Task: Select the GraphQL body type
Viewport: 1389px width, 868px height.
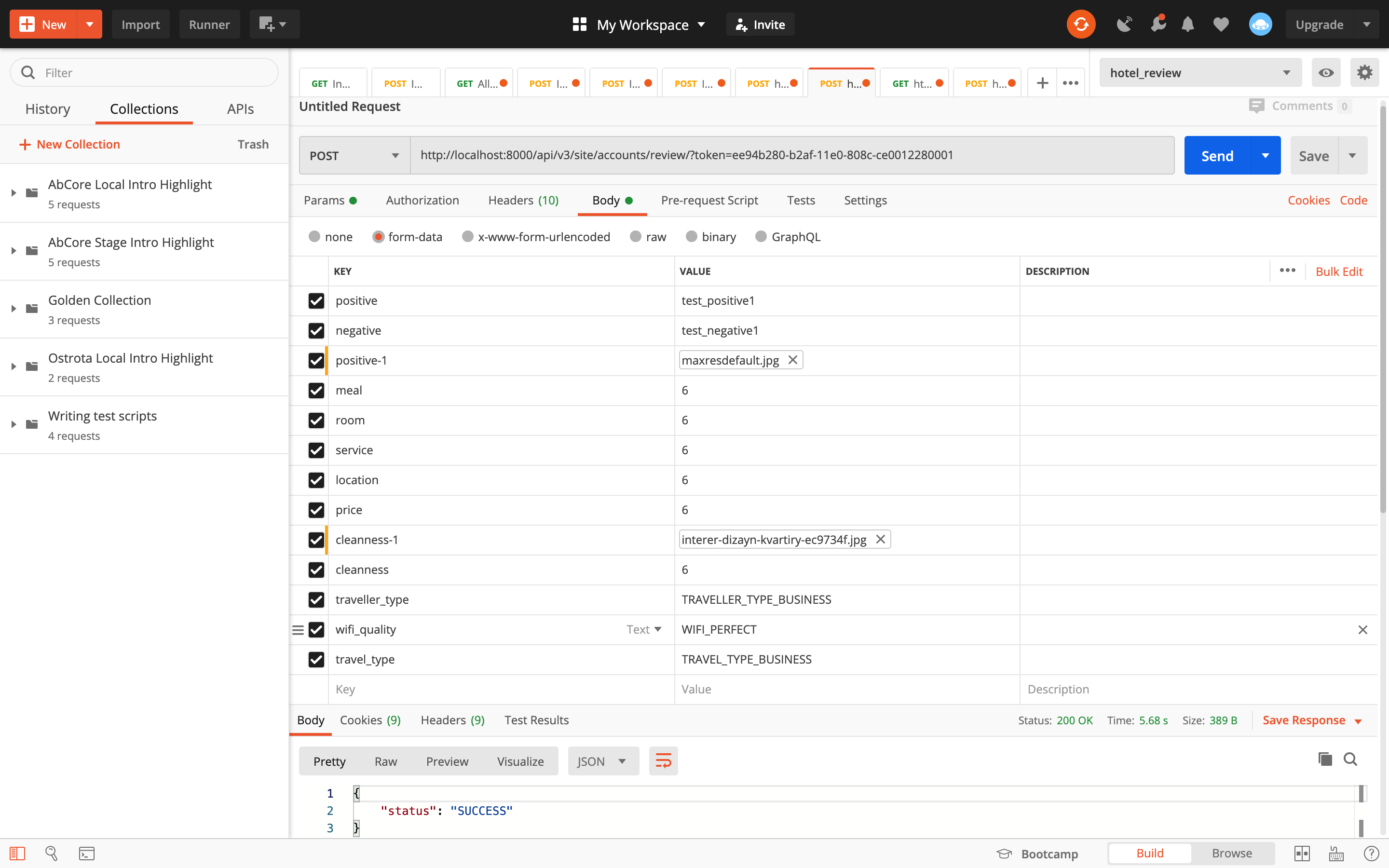Action: (x=761, y=236)
